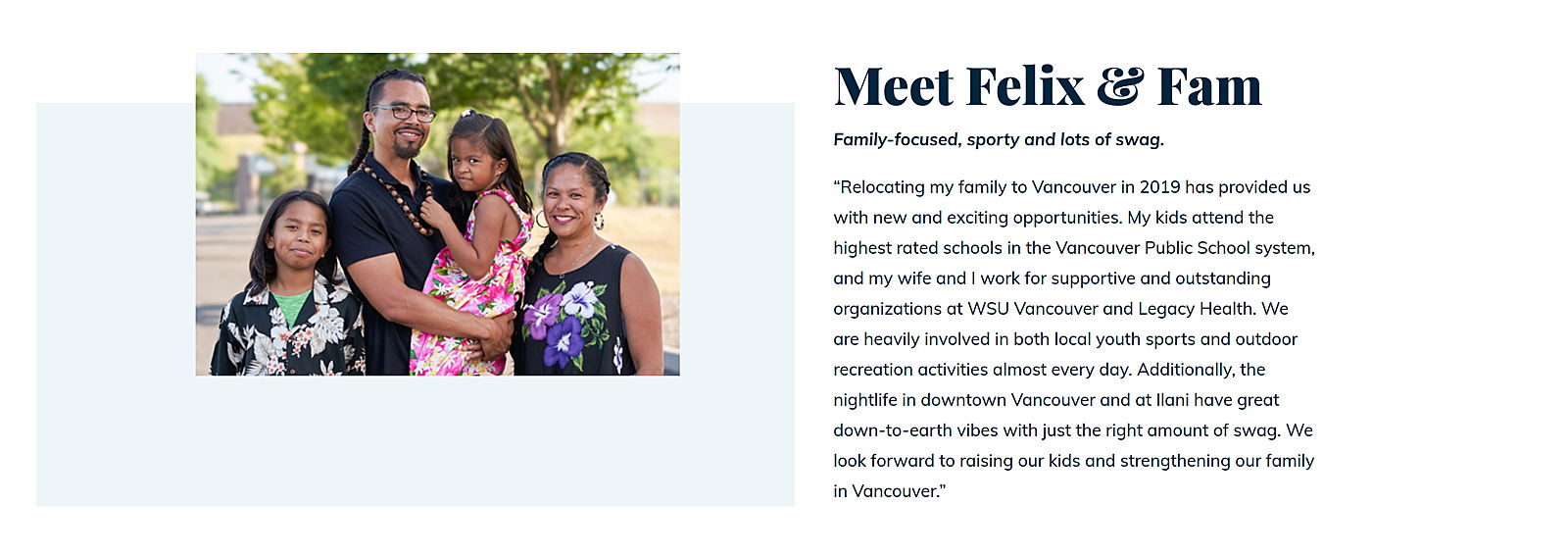The image size is (1568, 555).
Task: Click the word "swag" in the tagline
Action: pos(1139,139)
